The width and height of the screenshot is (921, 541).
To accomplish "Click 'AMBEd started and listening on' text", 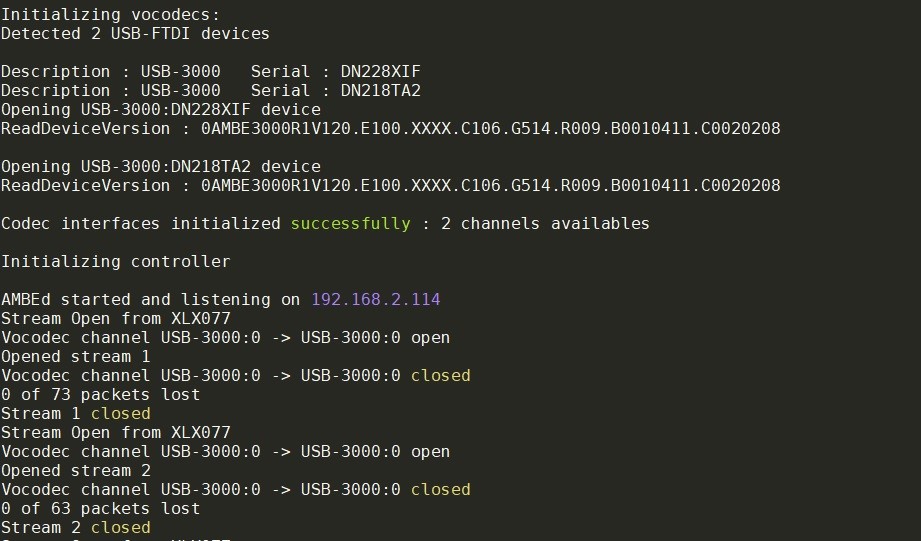I will 151,300.
